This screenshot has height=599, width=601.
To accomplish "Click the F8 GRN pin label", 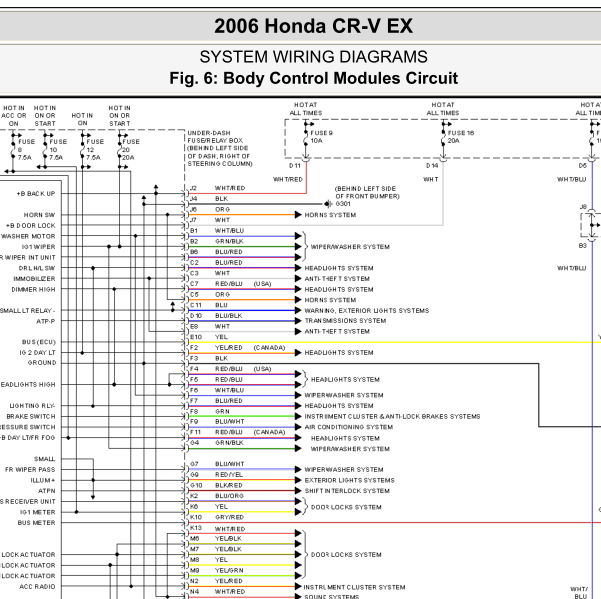I will (210, 411).
